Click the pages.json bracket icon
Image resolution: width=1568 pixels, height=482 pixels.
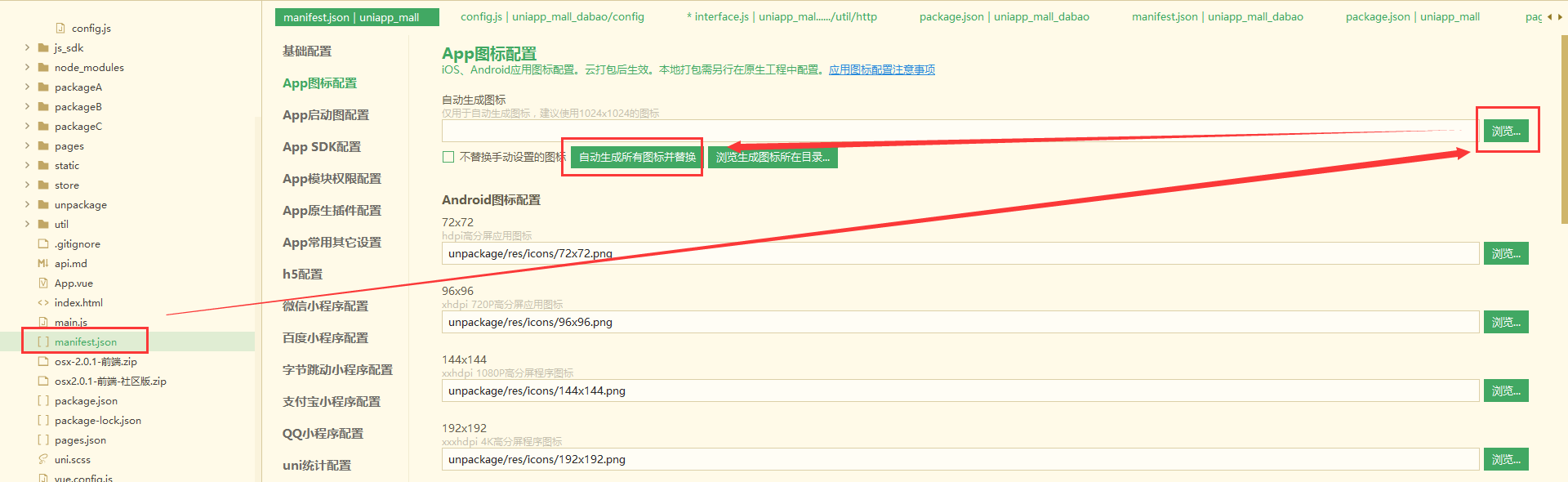coord(43,440)
